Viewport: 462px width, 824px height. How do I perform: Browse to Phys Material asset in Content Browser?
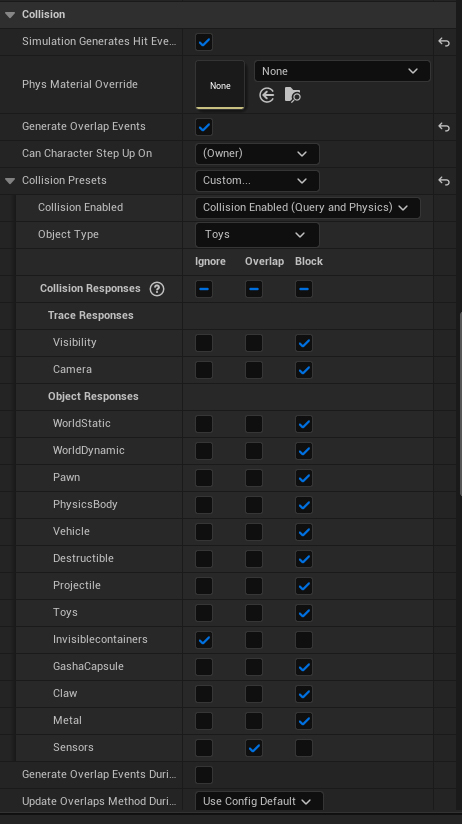tap(292, 95)
